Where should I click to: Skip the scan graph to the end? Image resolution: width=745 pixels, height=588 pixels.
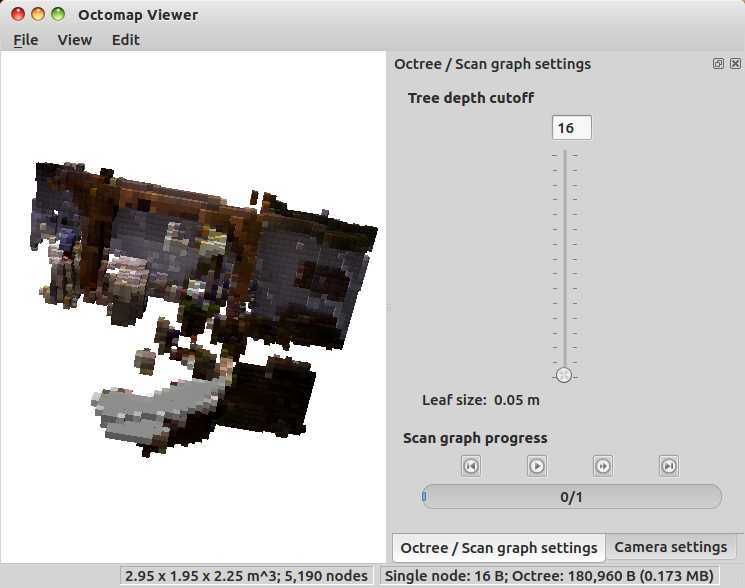(x=669, y=466)
